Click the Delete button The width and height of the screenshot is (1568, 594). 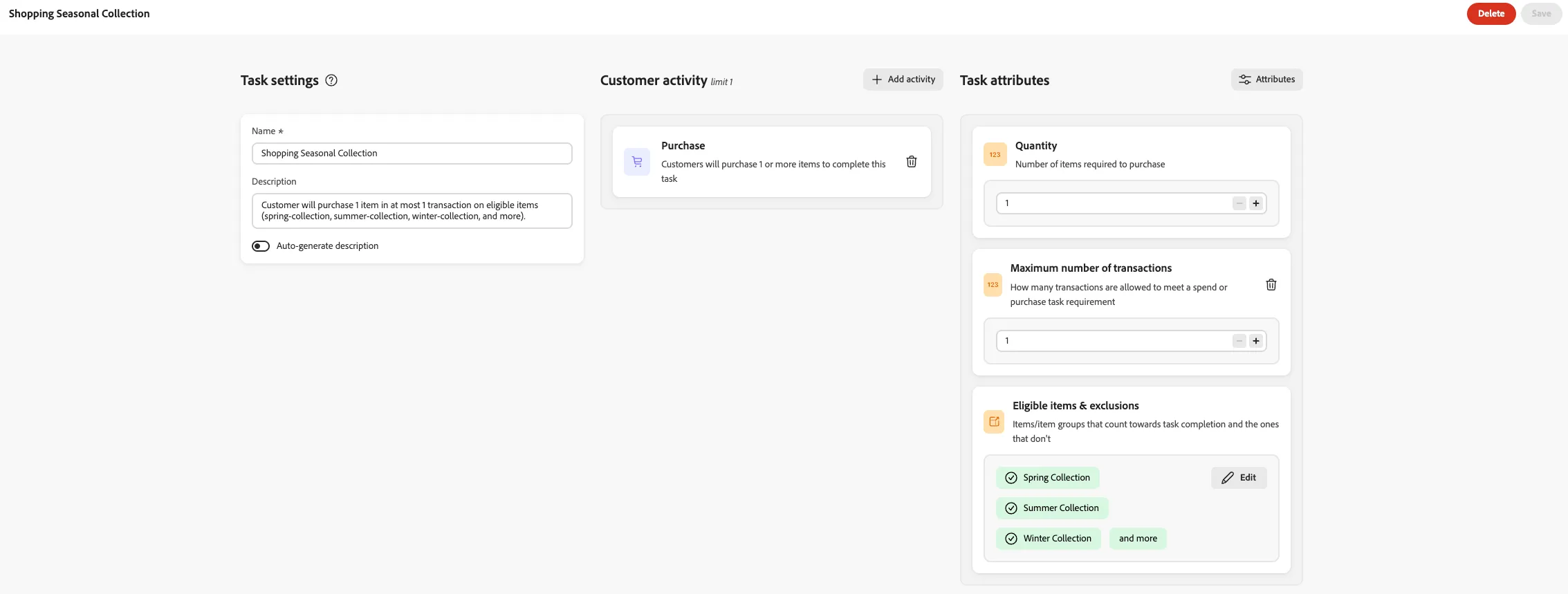click(1491, 14)
